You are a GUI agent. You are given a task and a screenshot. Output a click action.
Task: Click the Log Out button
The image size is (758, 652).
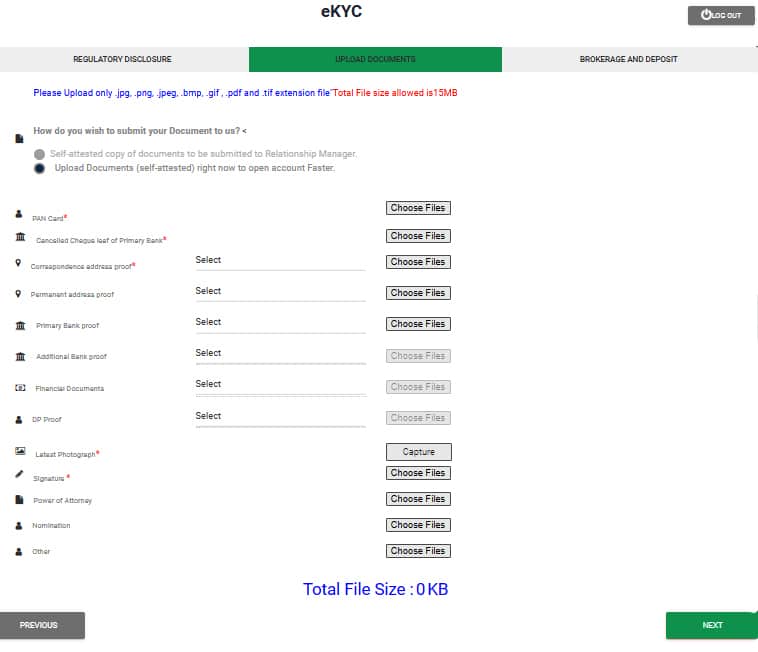click(721, 15)
